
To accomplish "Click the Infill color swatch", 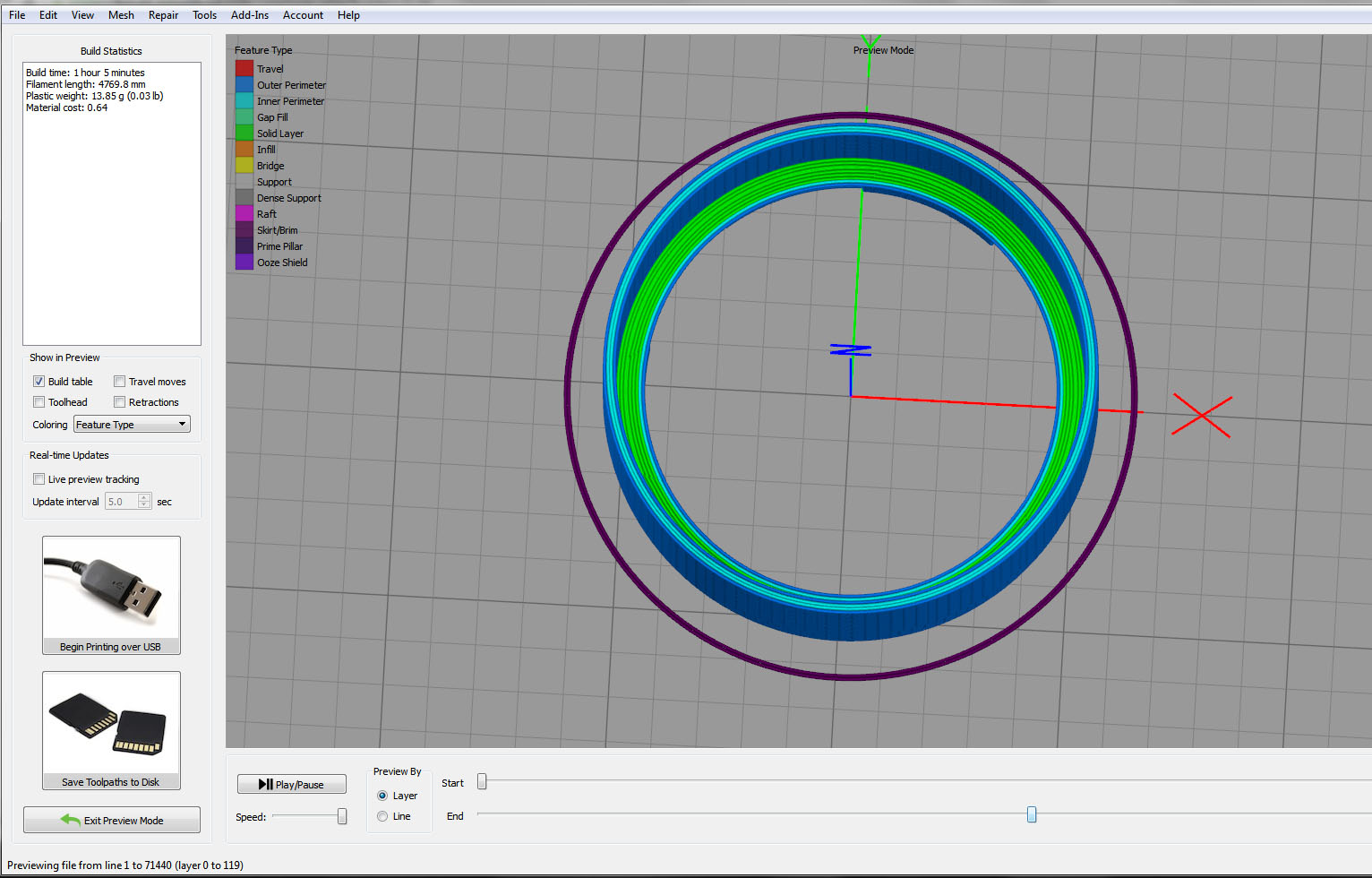I will (x=244, y=150).
